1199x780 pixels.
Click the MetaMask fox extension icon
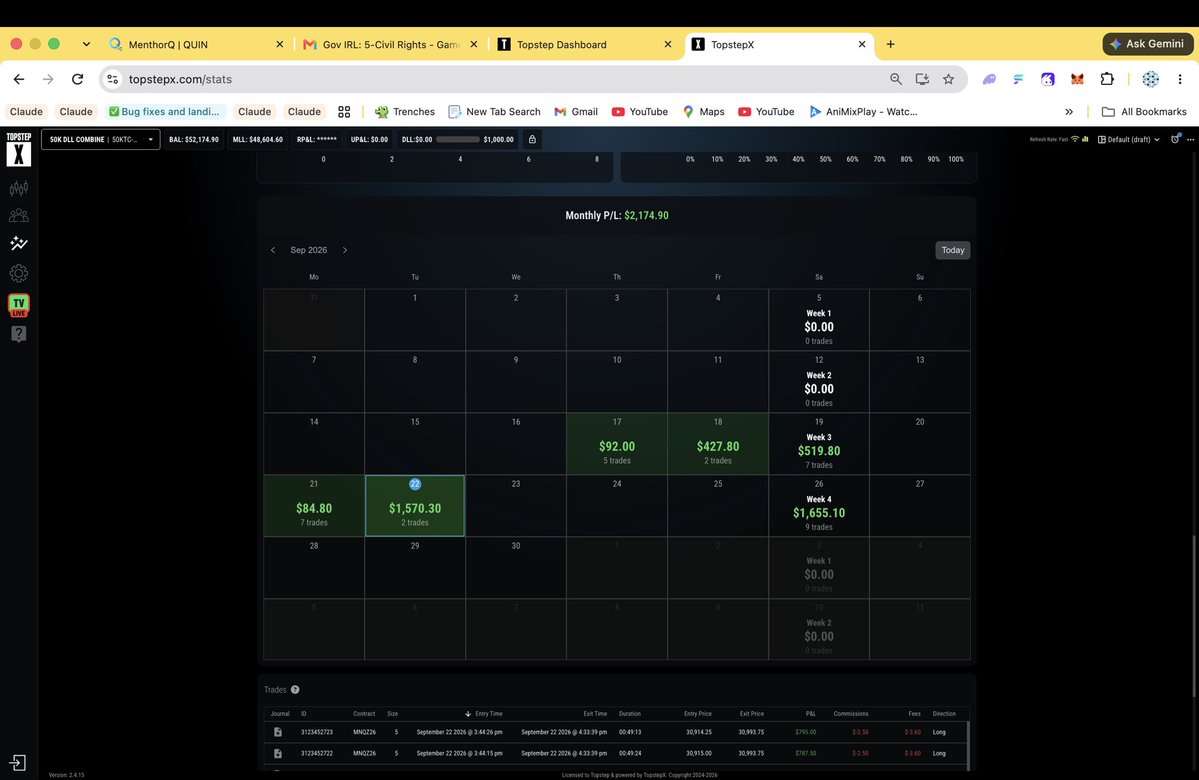1077,79
